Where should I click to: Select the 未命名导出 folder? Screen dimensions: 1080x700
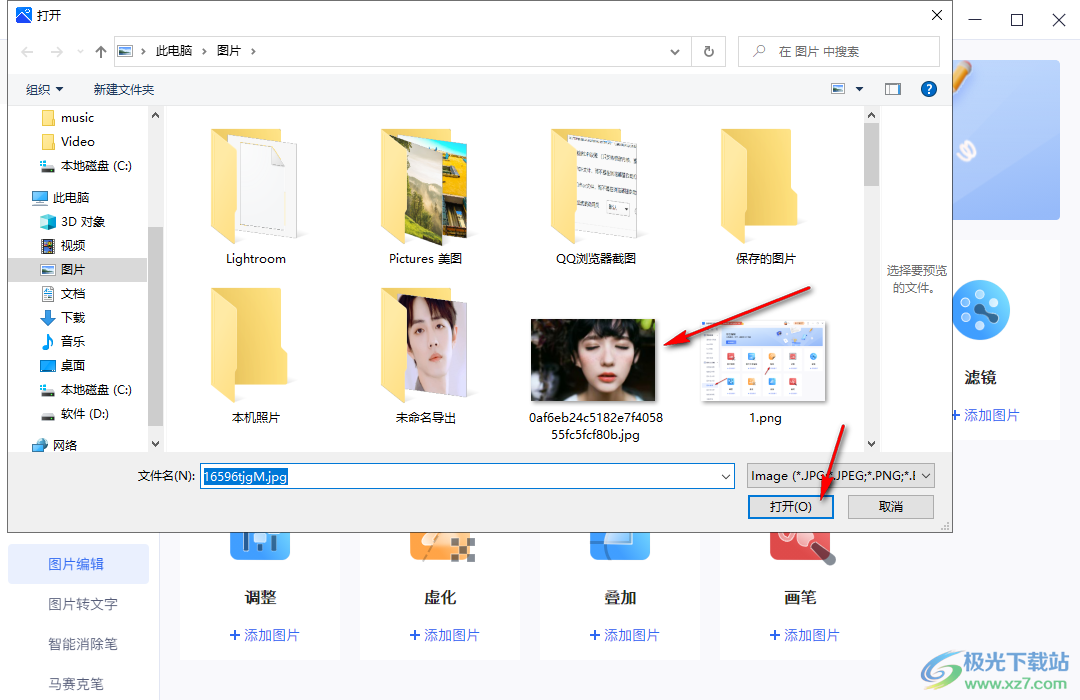(425, 356)
